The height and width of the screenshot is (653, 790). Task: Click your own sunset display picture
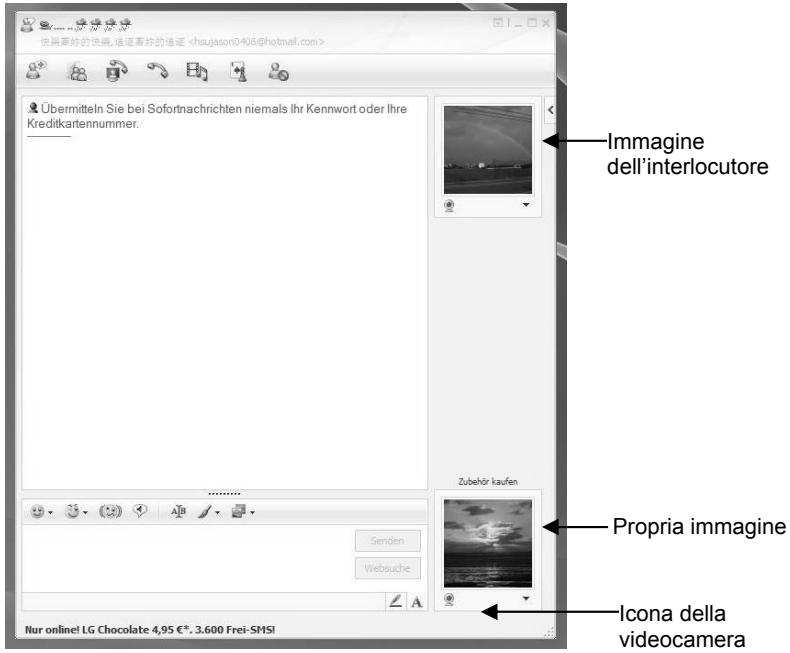click(488, 543)
